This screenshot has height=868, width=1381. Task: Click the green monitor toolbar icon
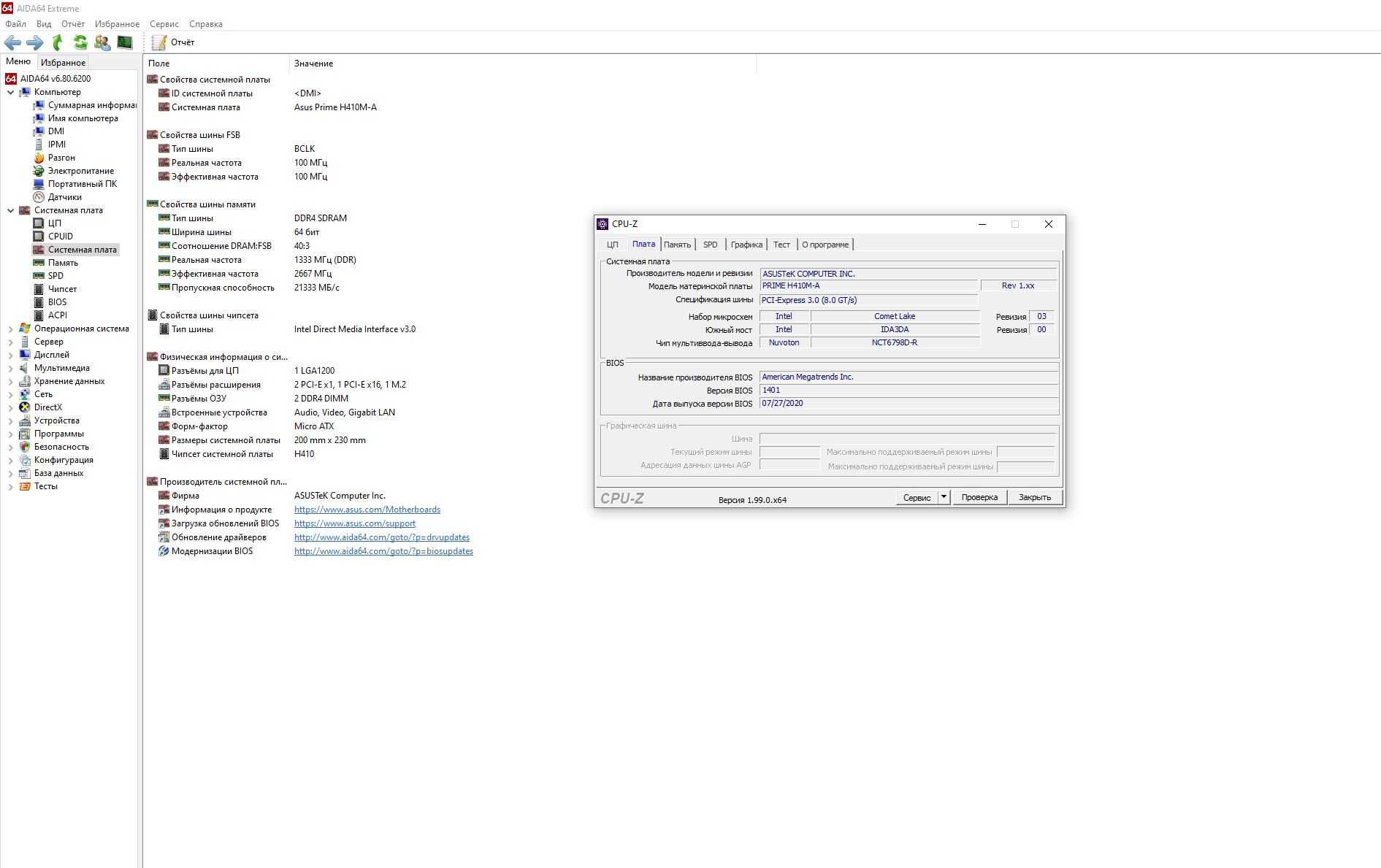[x=125, y=42]
